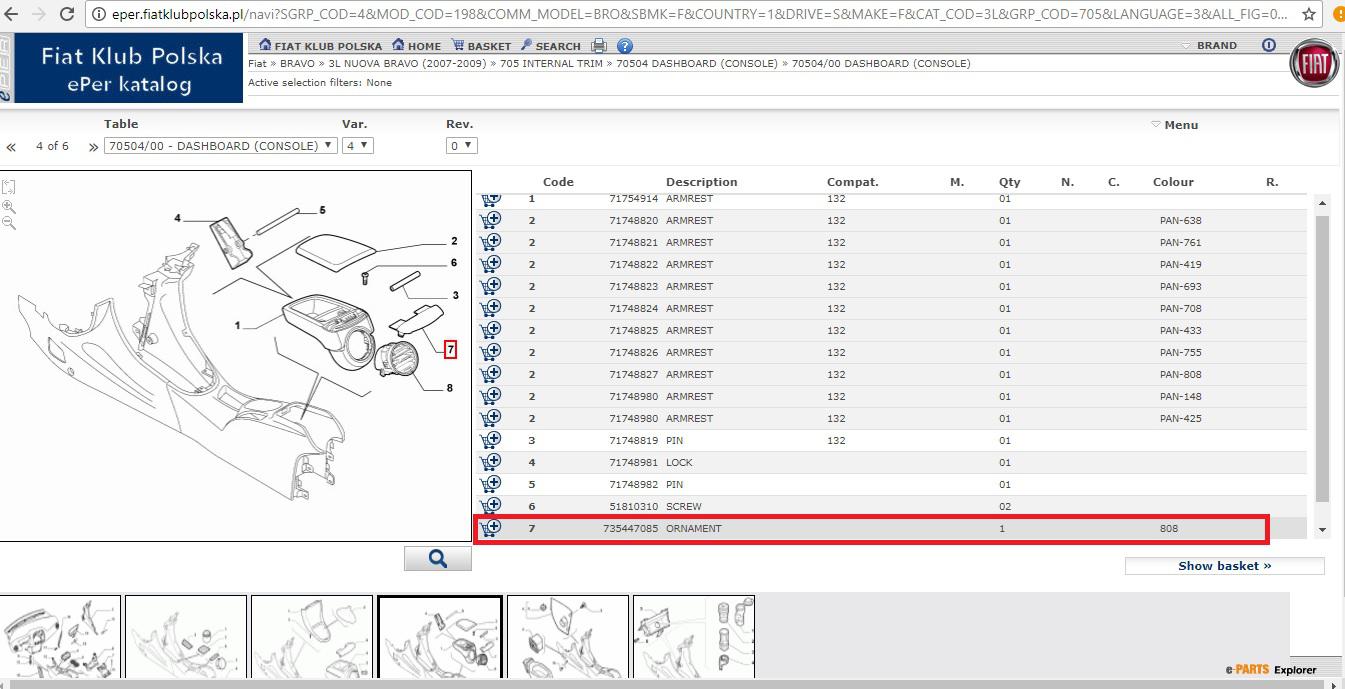Image resolution: width=1345 pixels, height=689 pixels.
Task: Add the PAN-148 armrest using its cart icon
Action: [491, 396]
